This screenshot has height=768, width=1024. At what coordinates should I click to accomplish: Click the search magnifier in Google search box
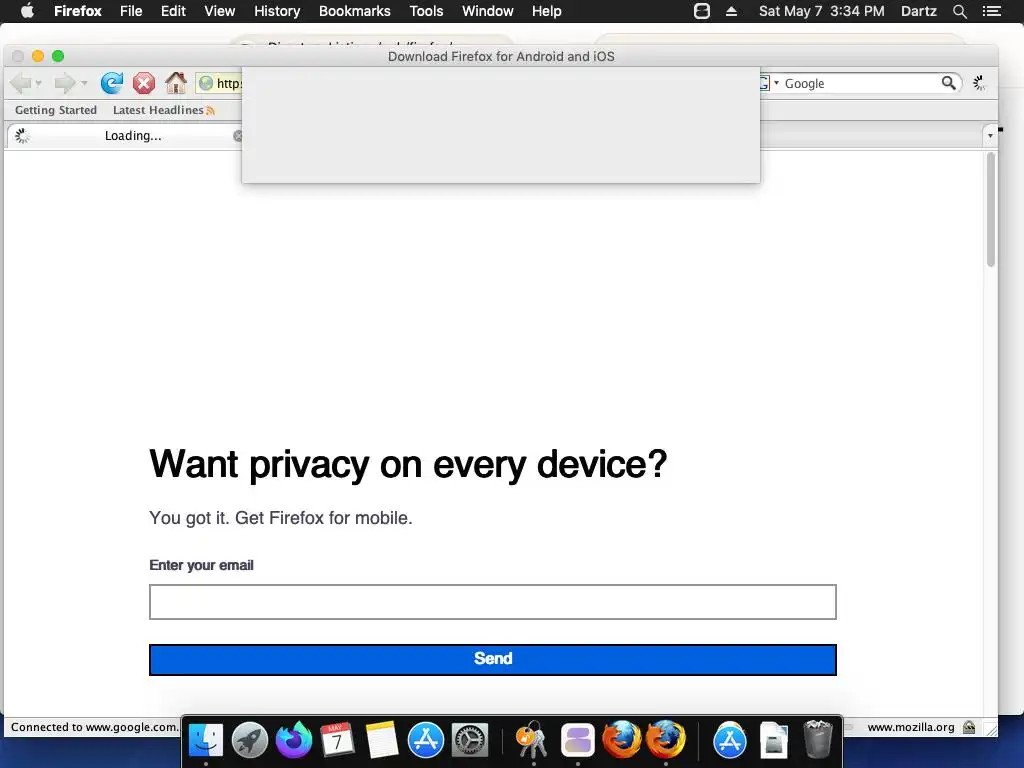pyautogui.click(x=948, y=83)
